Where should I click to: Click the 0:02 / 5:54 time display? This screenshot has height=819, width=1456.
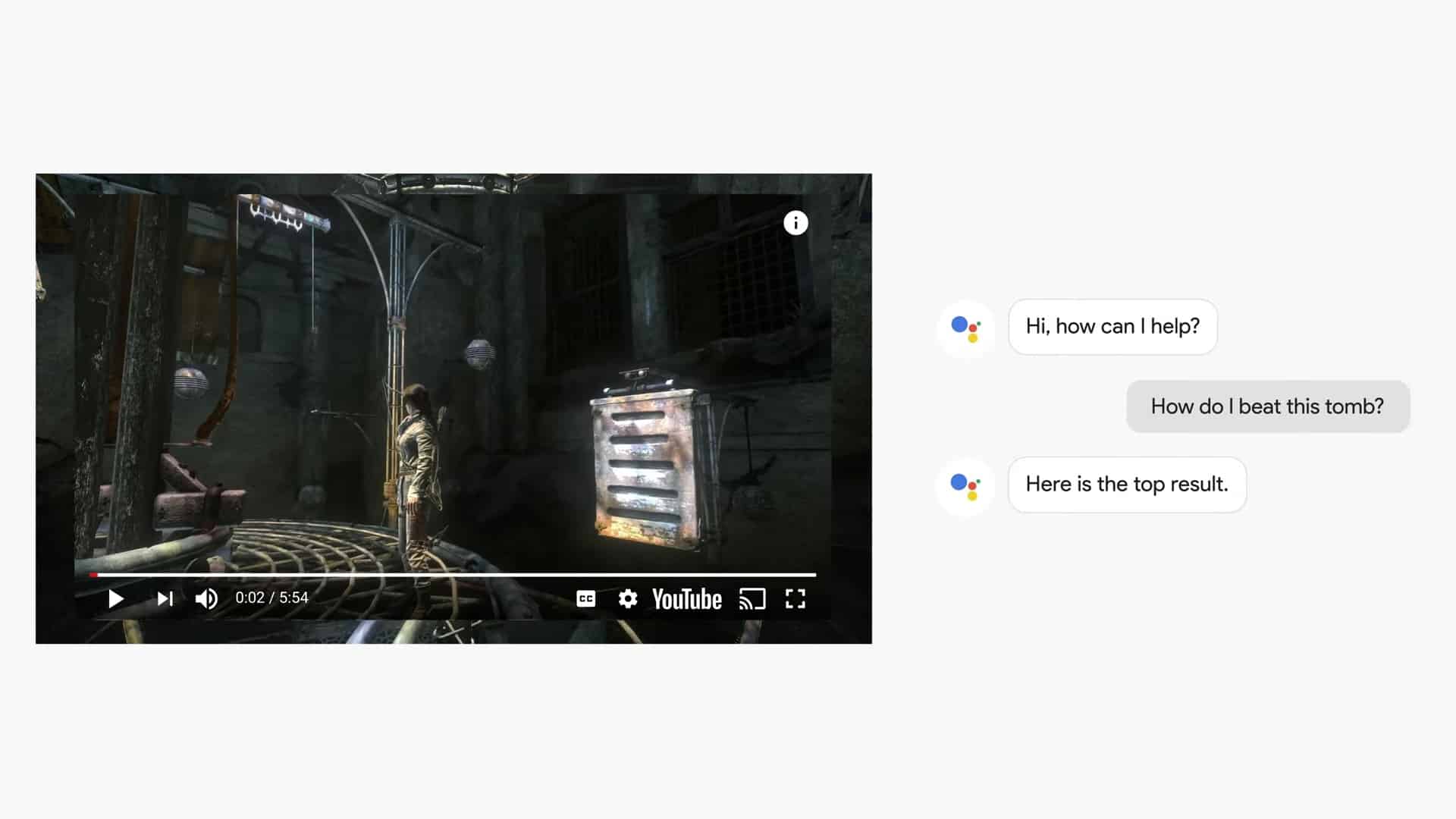tap(271, 598)
